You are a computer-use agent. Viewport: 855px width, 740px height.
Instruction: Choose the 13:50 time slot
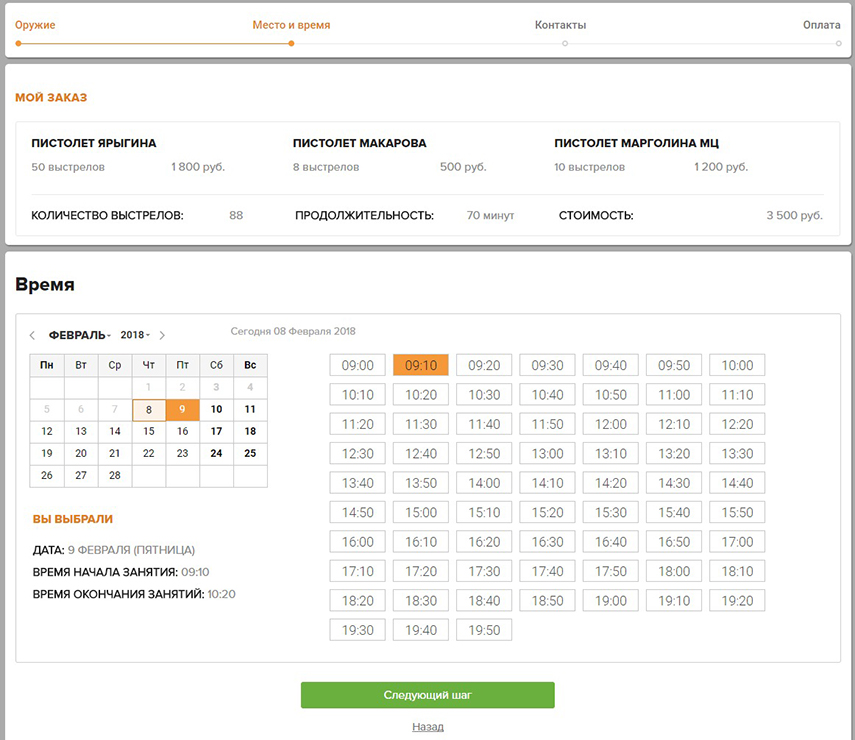[421, 483]
